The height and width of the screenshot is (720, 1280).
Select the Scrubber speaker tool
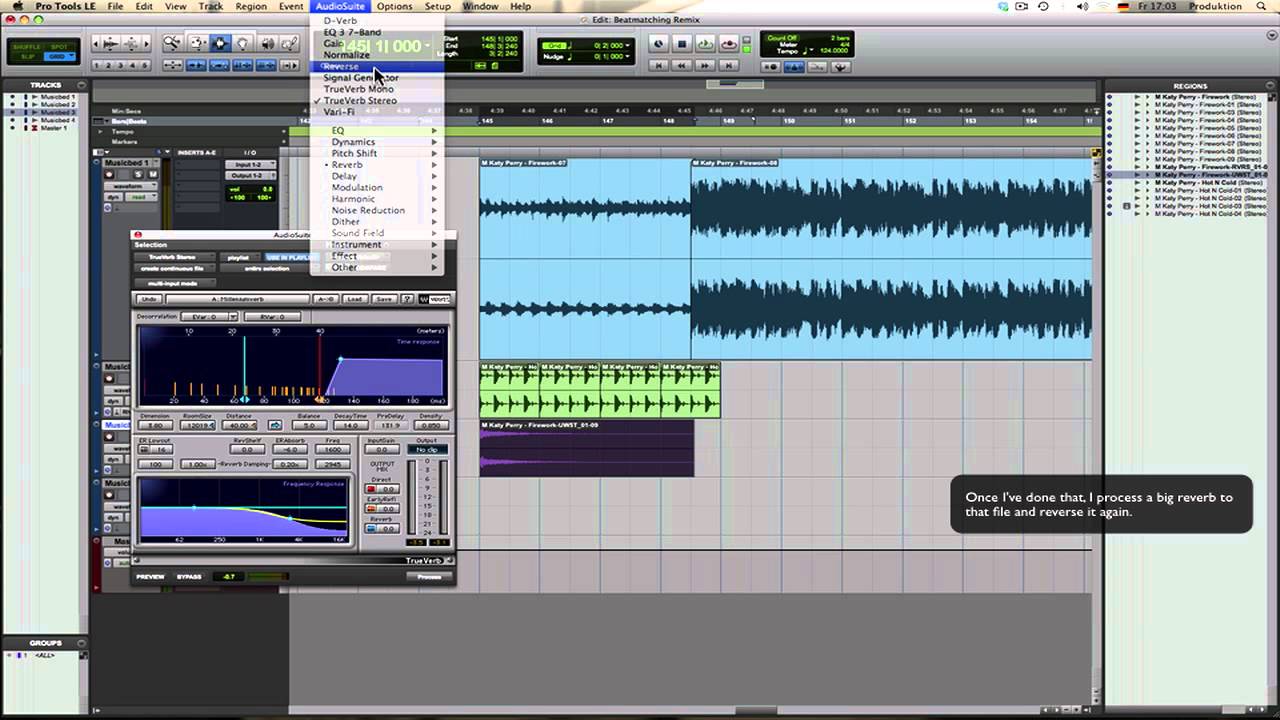coord(268,43)
